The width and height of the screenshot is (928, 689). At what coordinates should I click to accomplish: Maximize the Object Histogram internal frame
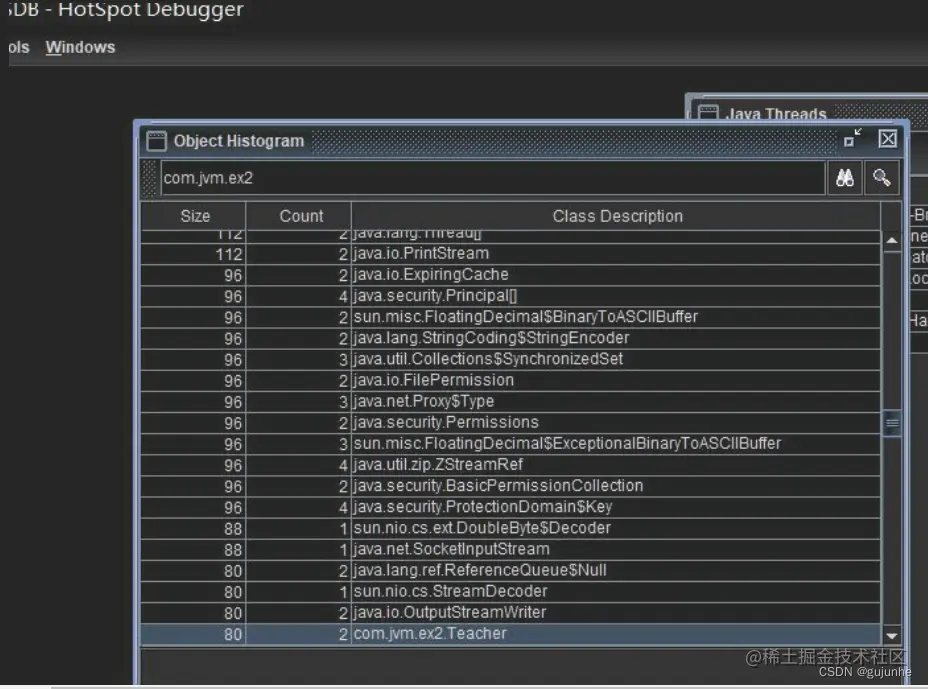[852, 138]
